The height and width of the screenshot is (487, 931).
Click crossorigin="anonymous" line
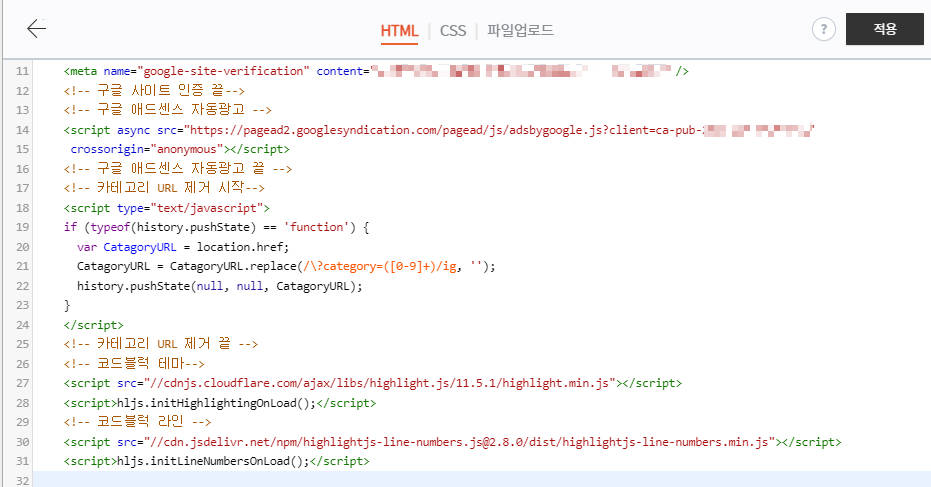coord(180,149)
